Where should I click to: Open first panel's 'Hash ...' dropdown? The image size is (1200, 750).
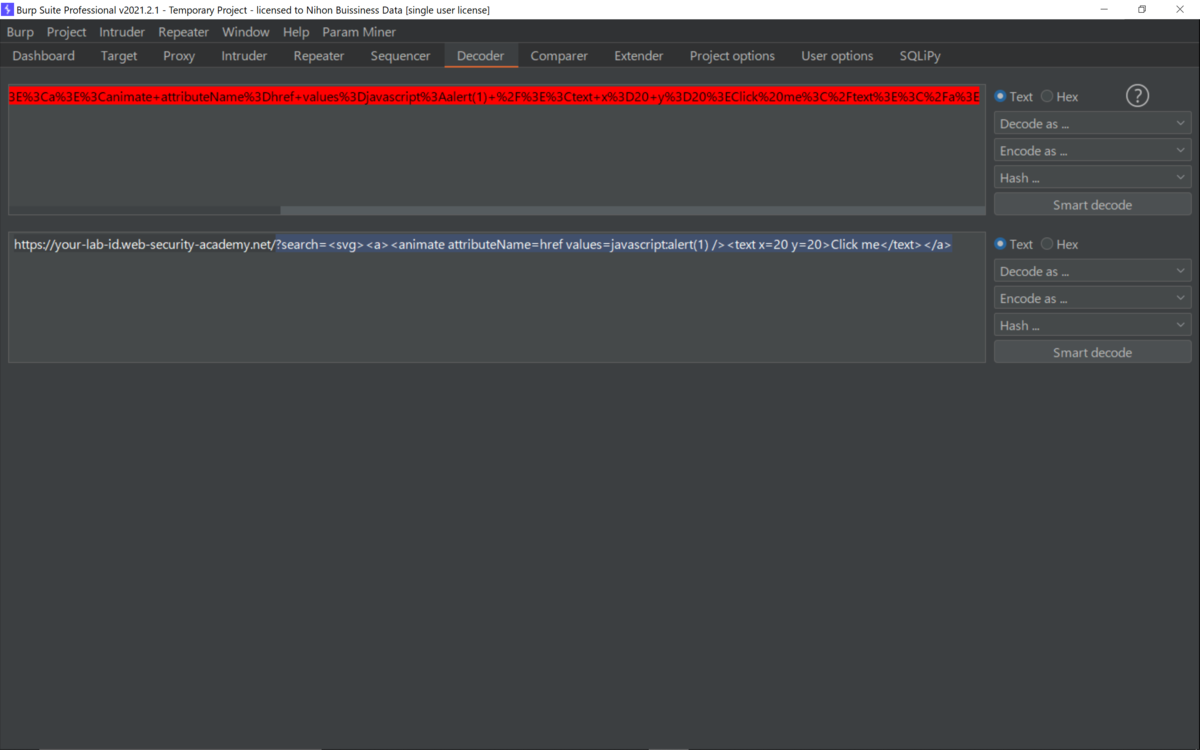pyautogui.click(x=1092, y=178)
